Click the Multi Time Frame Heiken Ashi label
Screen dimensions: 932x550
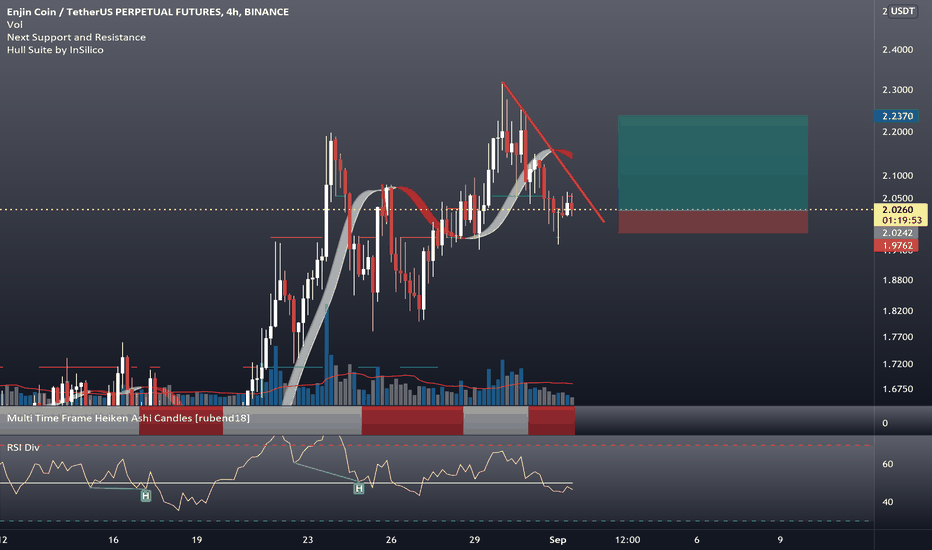(128, 418)
